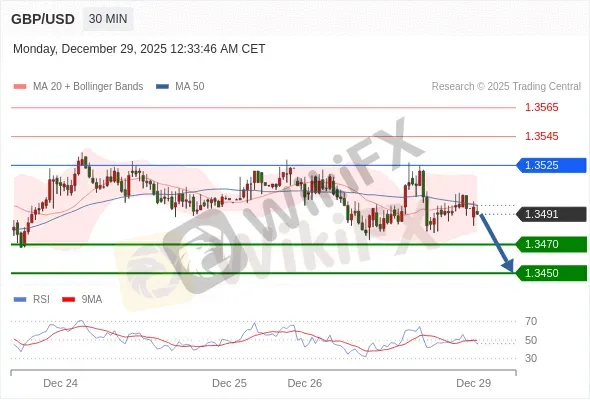This screenshot has height=400, width=590.
Task: Click the 1.3565 resistance level label
Action: click(541, 107)
